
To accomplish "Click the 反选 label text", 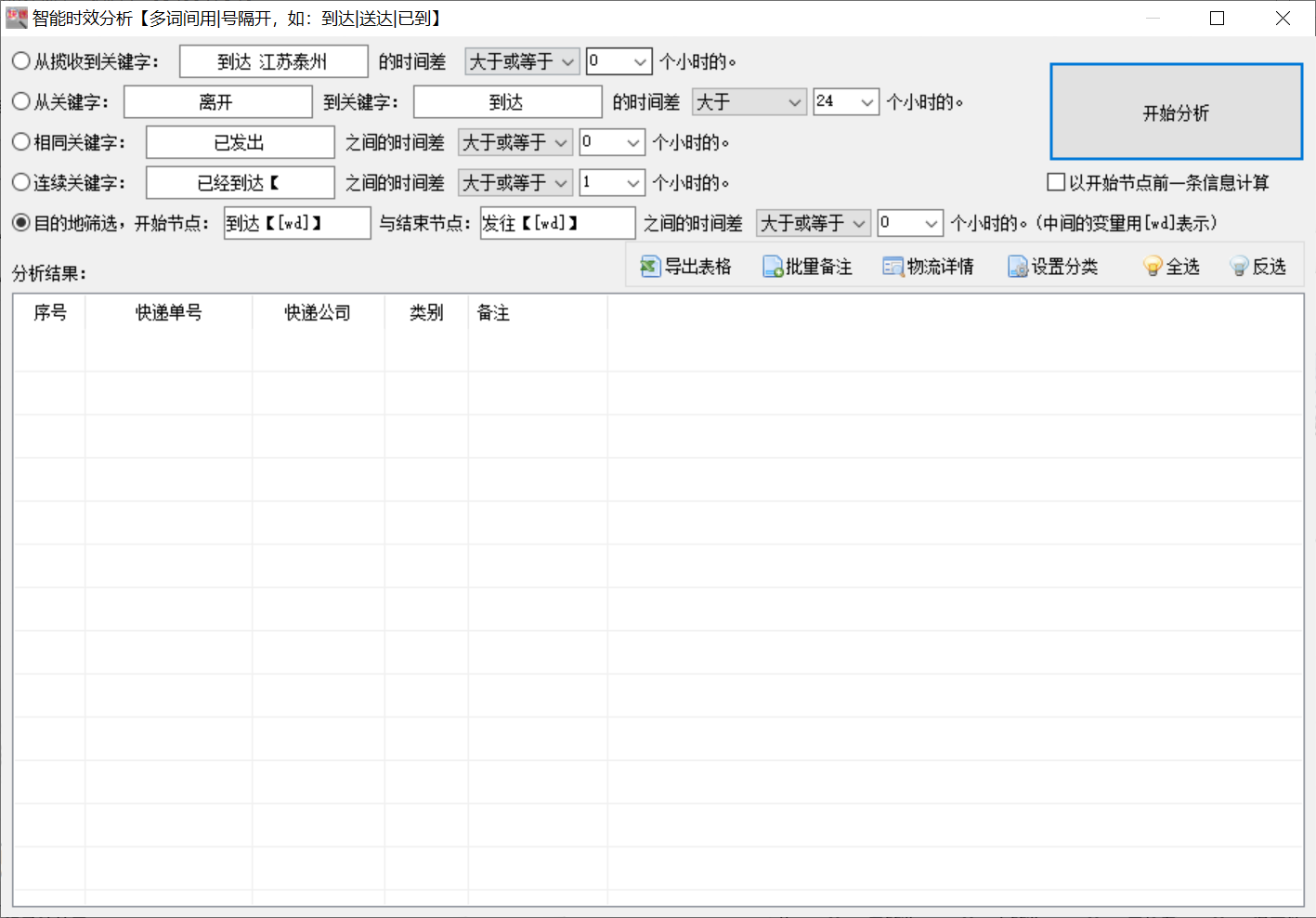I will click(1270, 267).
